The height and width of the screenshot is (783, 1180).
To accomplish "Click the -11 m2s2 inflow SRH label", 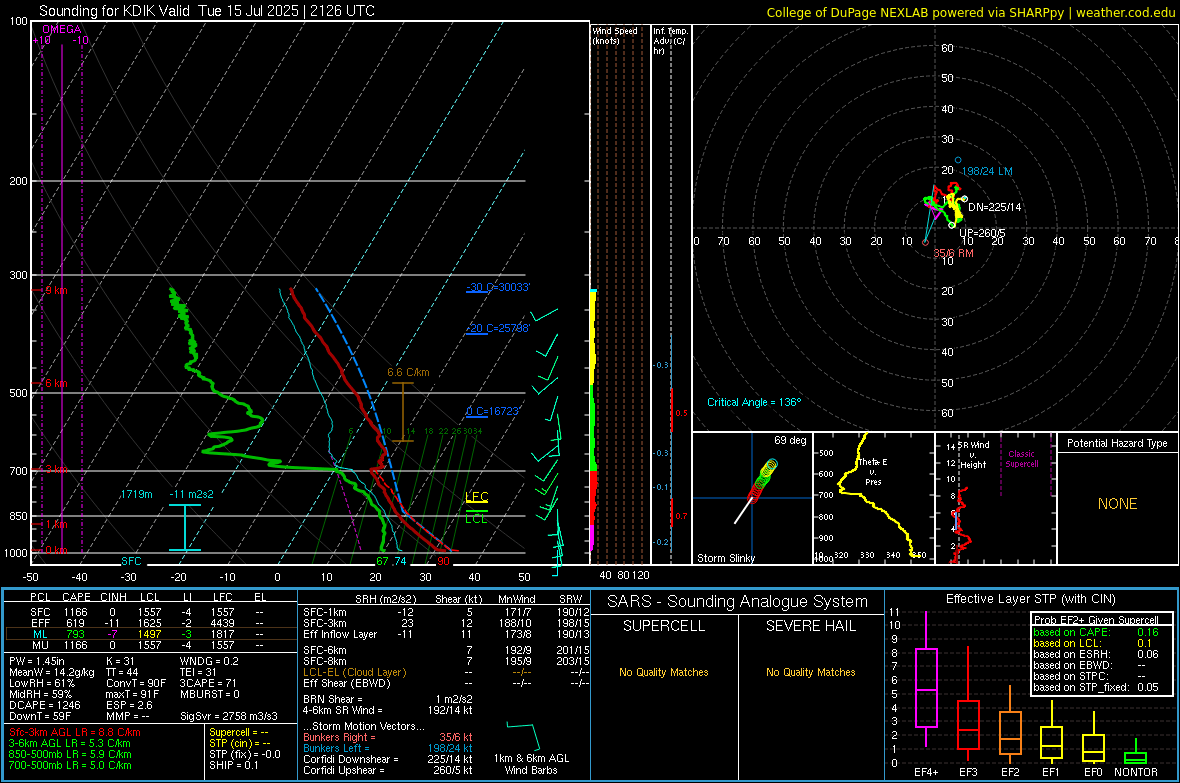I will tap(191, 494).
